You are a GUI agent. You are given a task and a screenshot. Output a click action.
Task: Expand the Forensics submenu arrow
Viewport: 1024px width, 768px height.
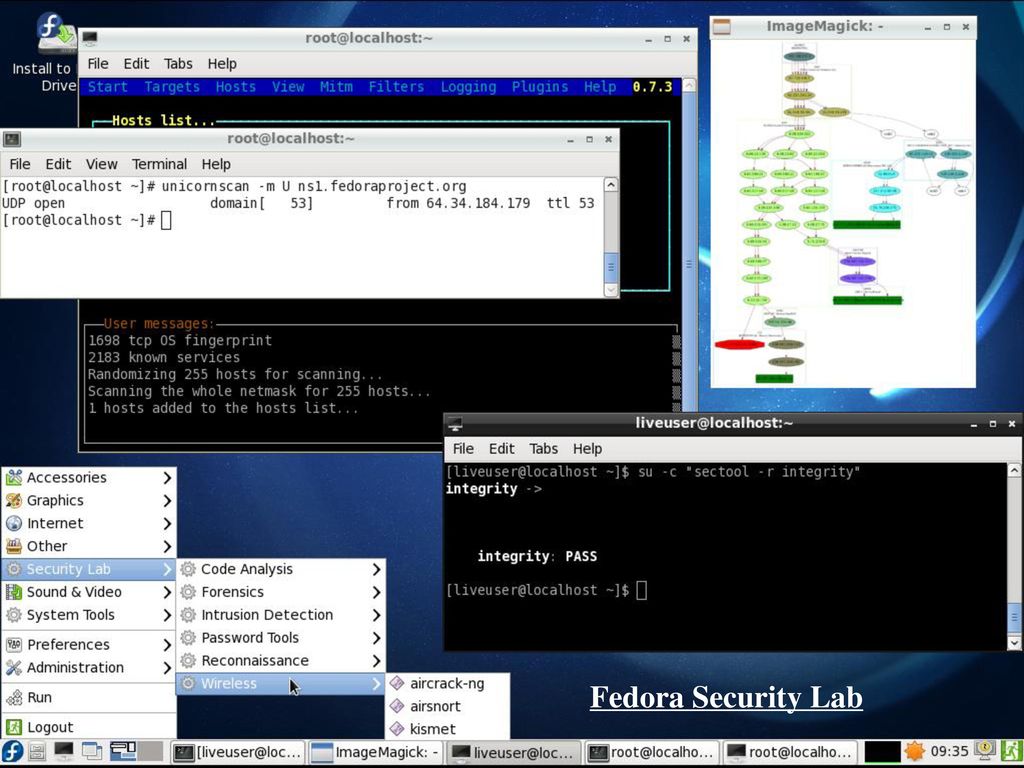click(x=376, y=592)
